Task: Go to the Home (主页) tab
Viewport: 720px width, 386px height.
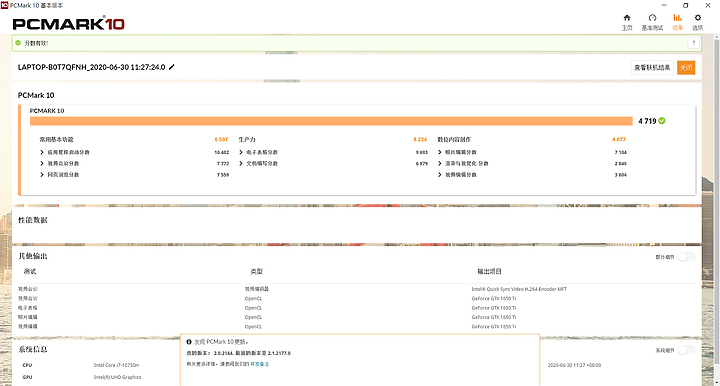Action: coord(627,22)
